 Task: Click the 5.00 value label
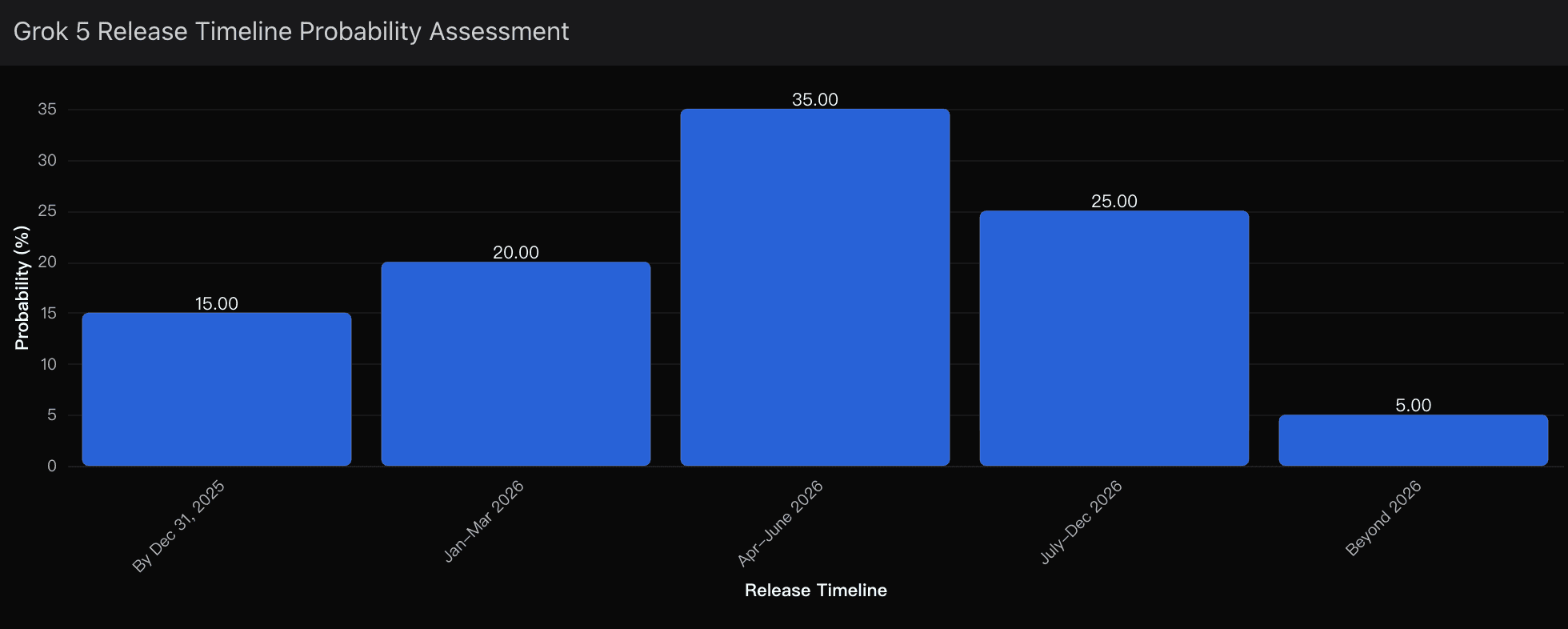pos(1414,405)
